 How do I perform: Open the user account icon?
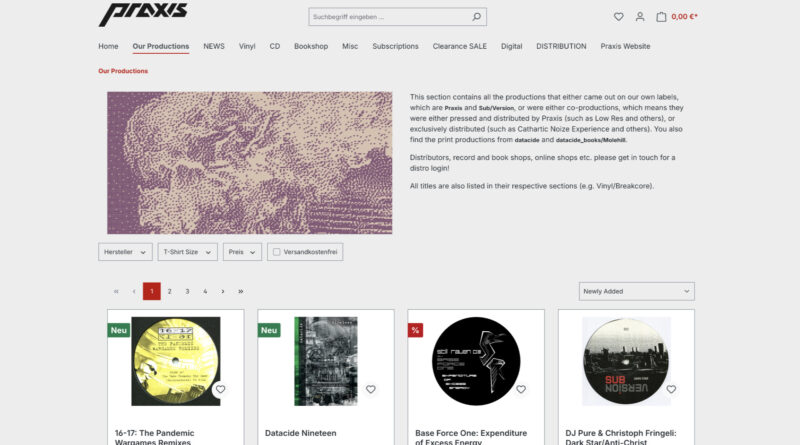pos(640,17)
